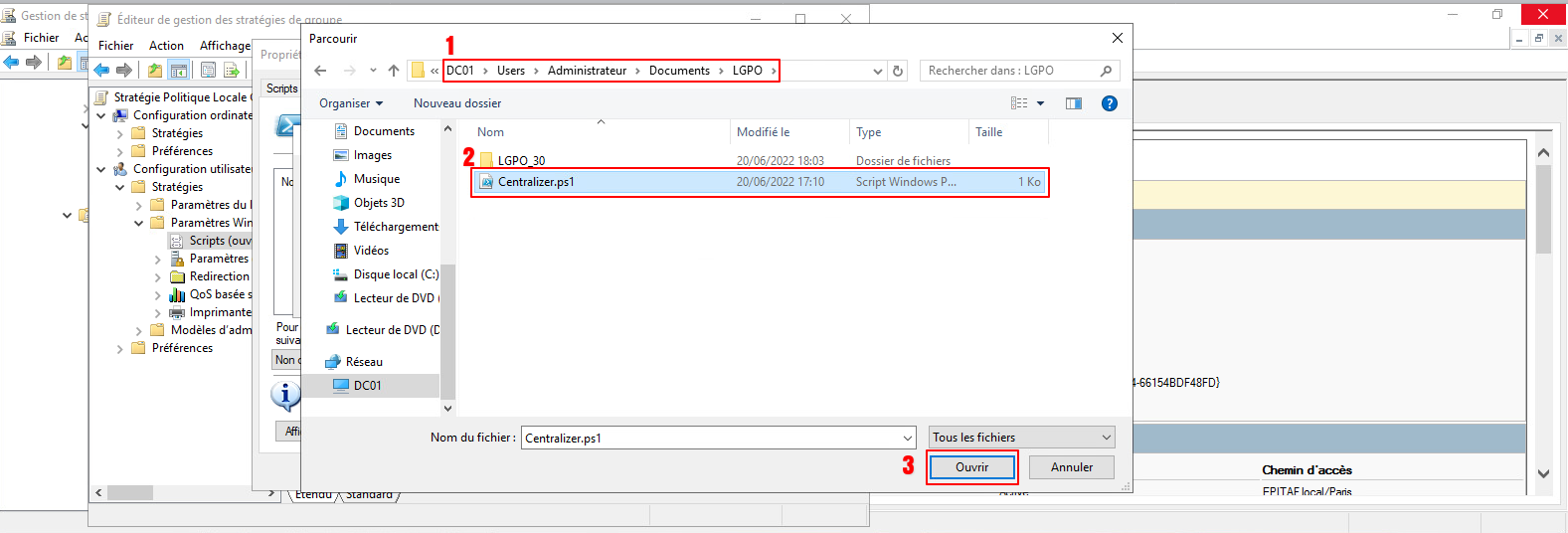The image size is (1568, 533).
Task: Open the file name history dropdown
Action: point(907,438)
